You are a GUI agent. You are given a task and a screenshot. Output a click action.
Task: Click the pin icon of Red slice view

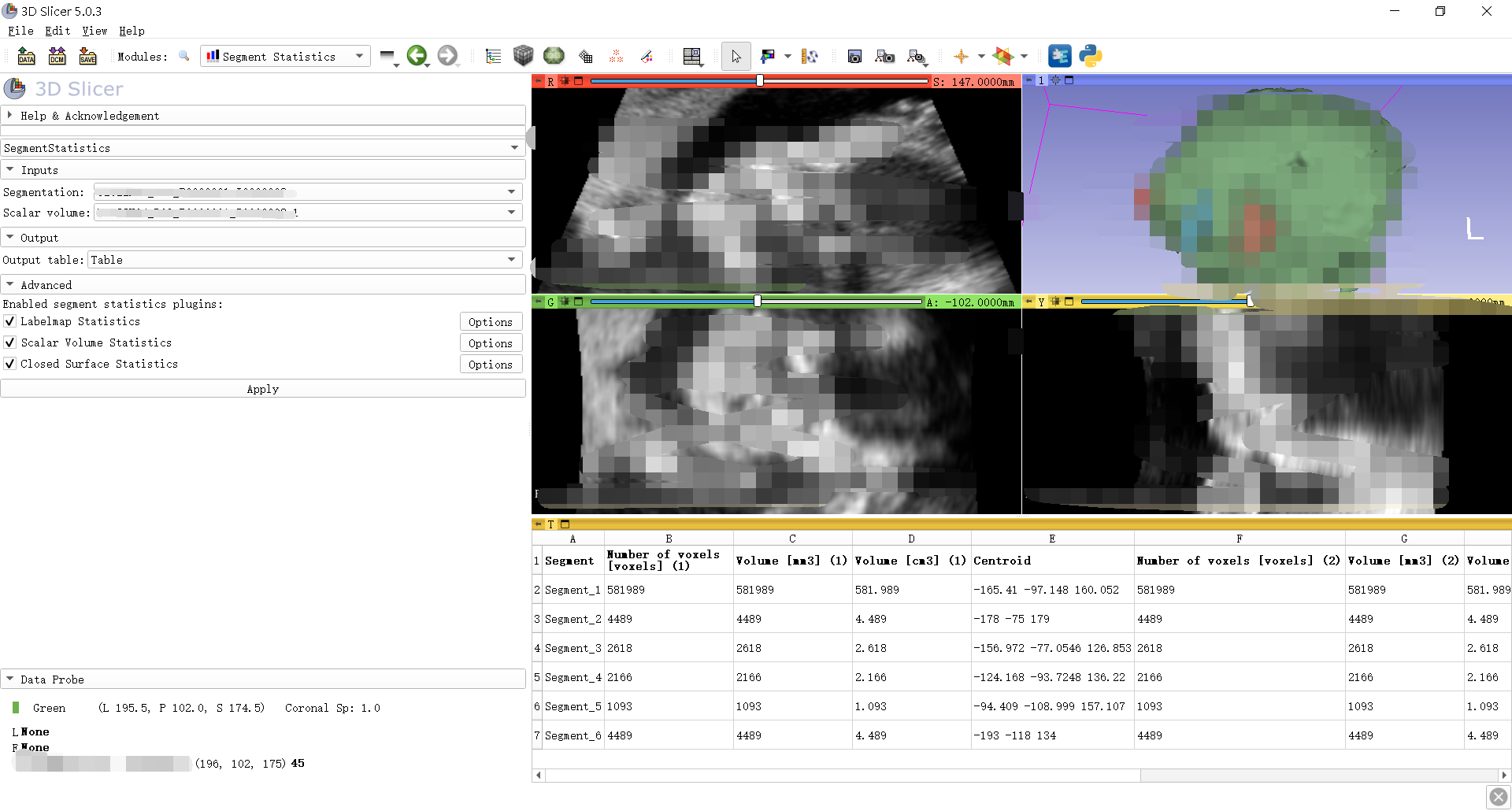(x=539, y=81)
